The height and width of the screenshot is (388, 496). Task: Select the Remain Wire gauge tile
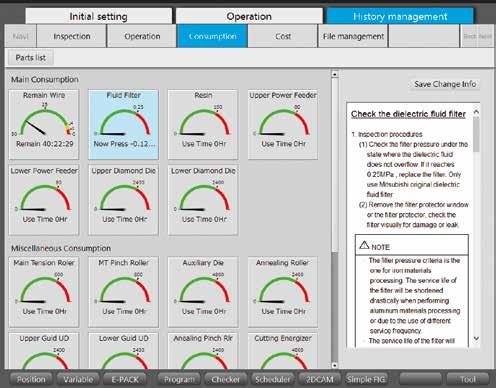tap(44, 124)
